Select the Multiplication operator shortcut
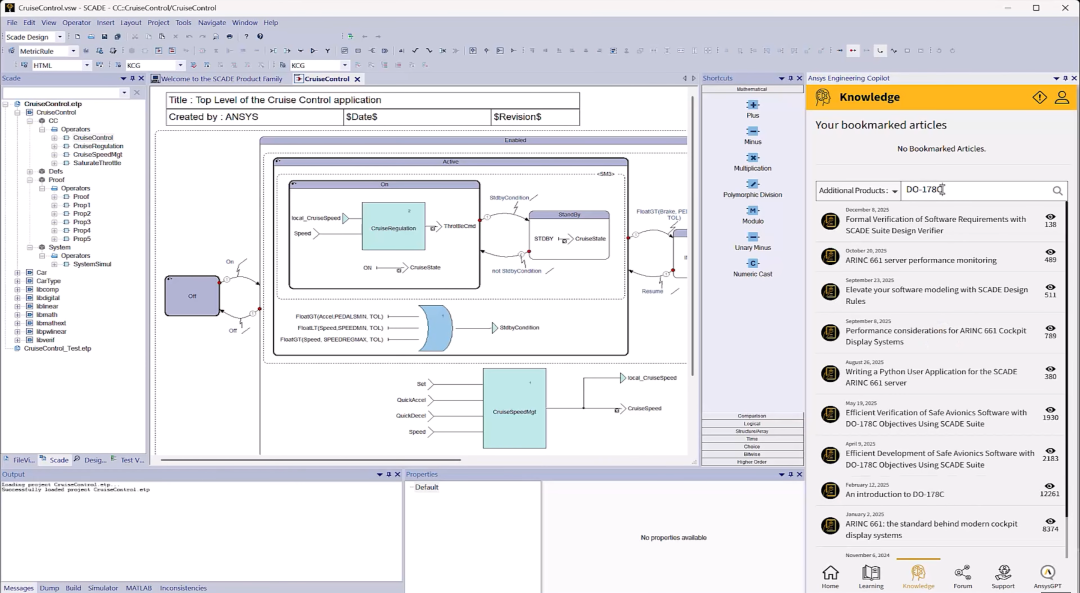The image size is (1080, 593). point(752,162)
